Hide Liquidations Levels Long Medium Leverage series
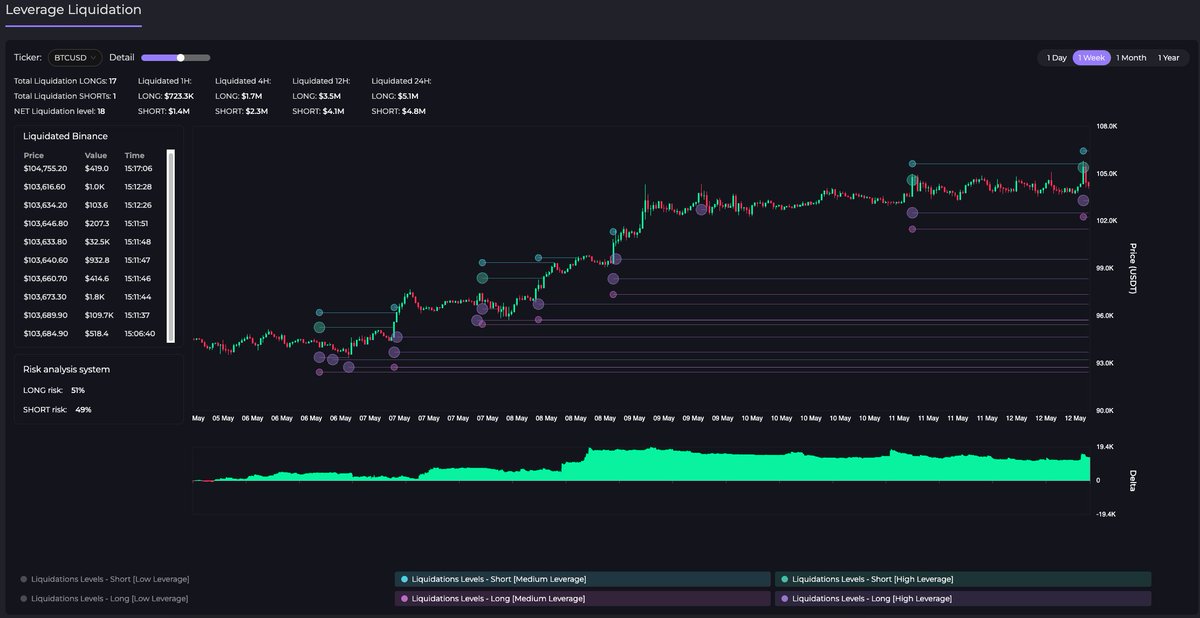The image size is (1200, 618). pos(498,598)
